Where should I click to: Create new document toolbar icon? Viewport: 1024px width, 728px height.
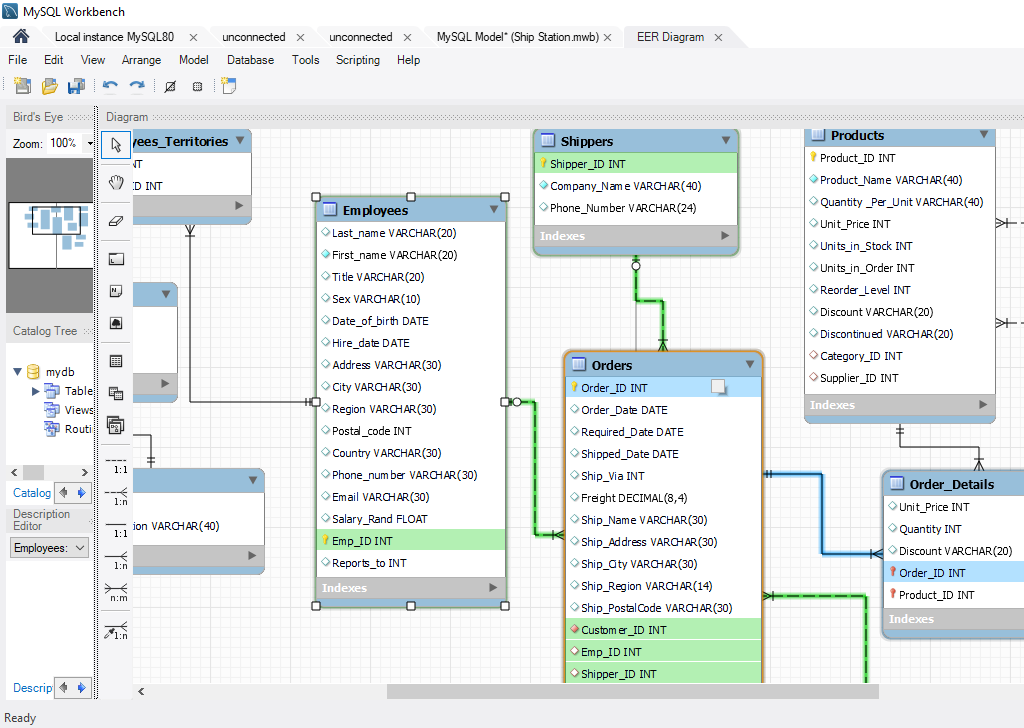click(22, 86)
